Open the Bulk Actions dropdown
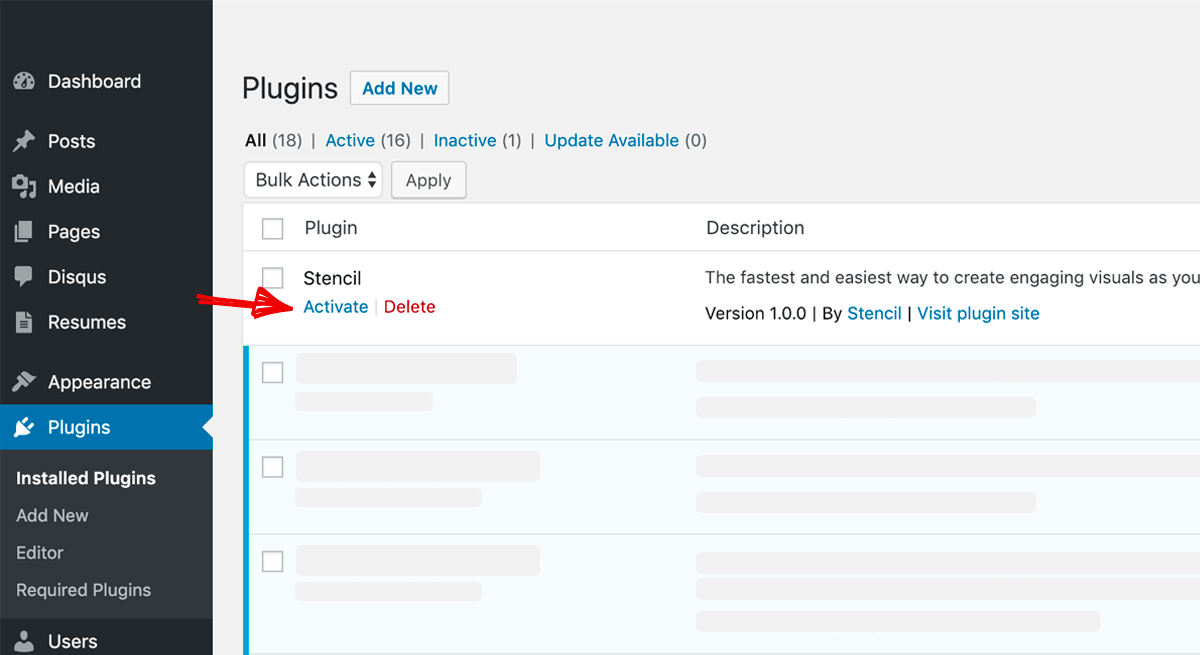 pyautogui.click(x=313, y=180)
